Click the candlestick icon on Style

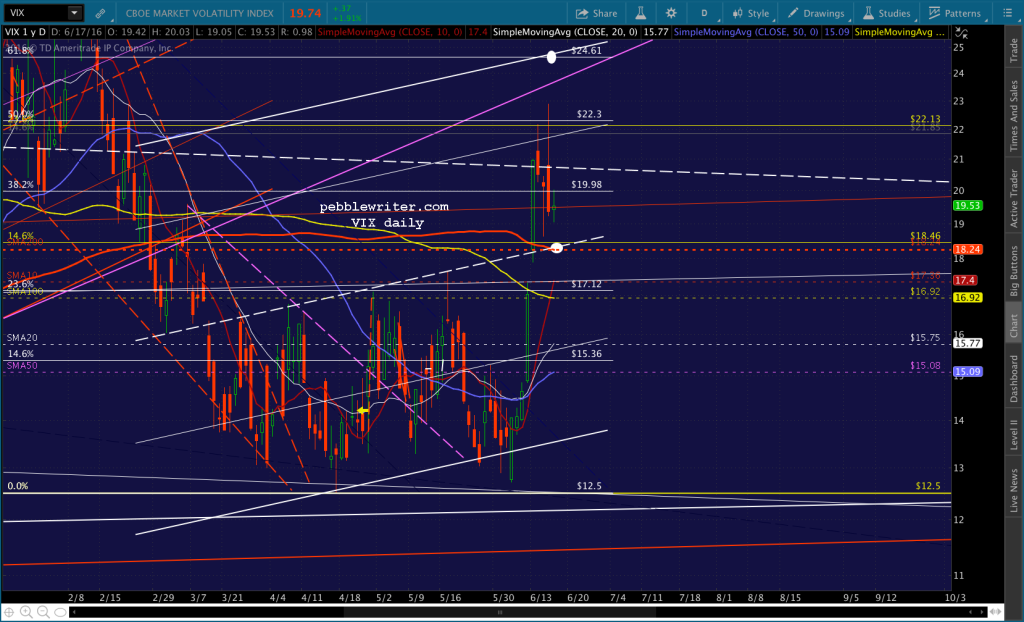click(x=737, y=13)
